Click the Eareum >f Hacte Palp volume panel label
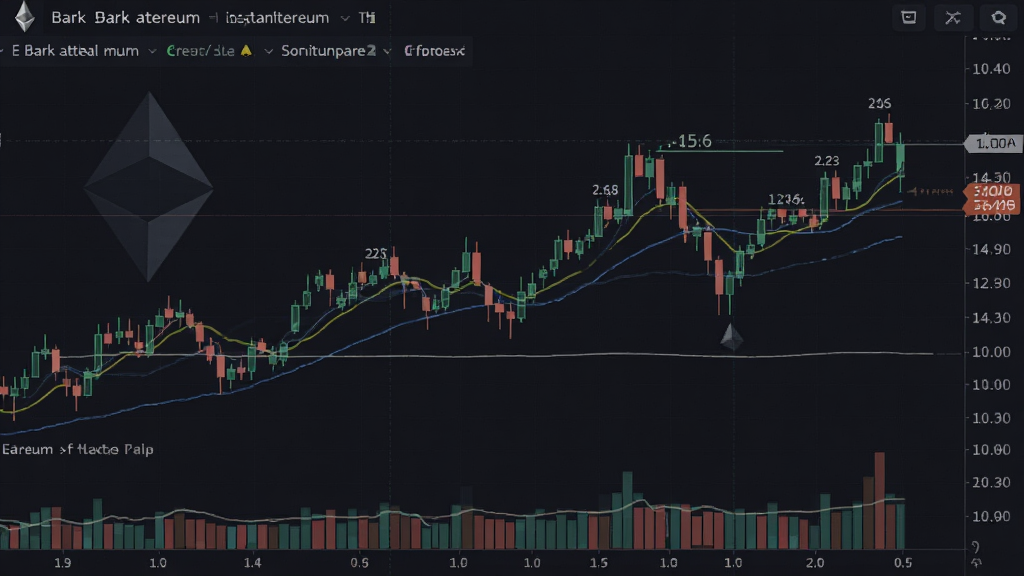This screenshot has height=576, width=1024. coord(77,449)
